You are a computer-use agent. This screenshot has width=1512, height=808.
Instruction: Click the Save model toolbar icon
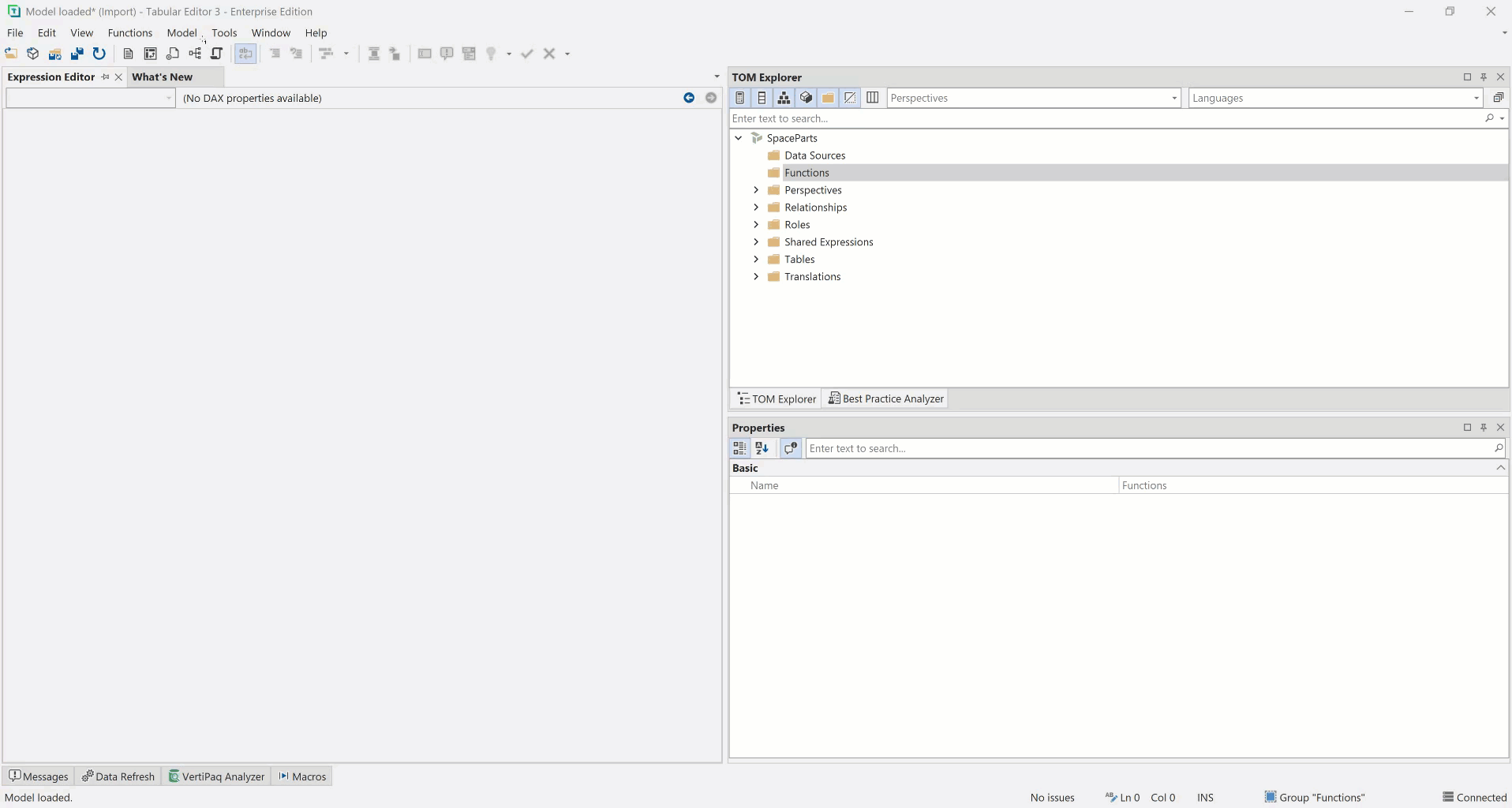pyautogui.click(x=77, y=54)
